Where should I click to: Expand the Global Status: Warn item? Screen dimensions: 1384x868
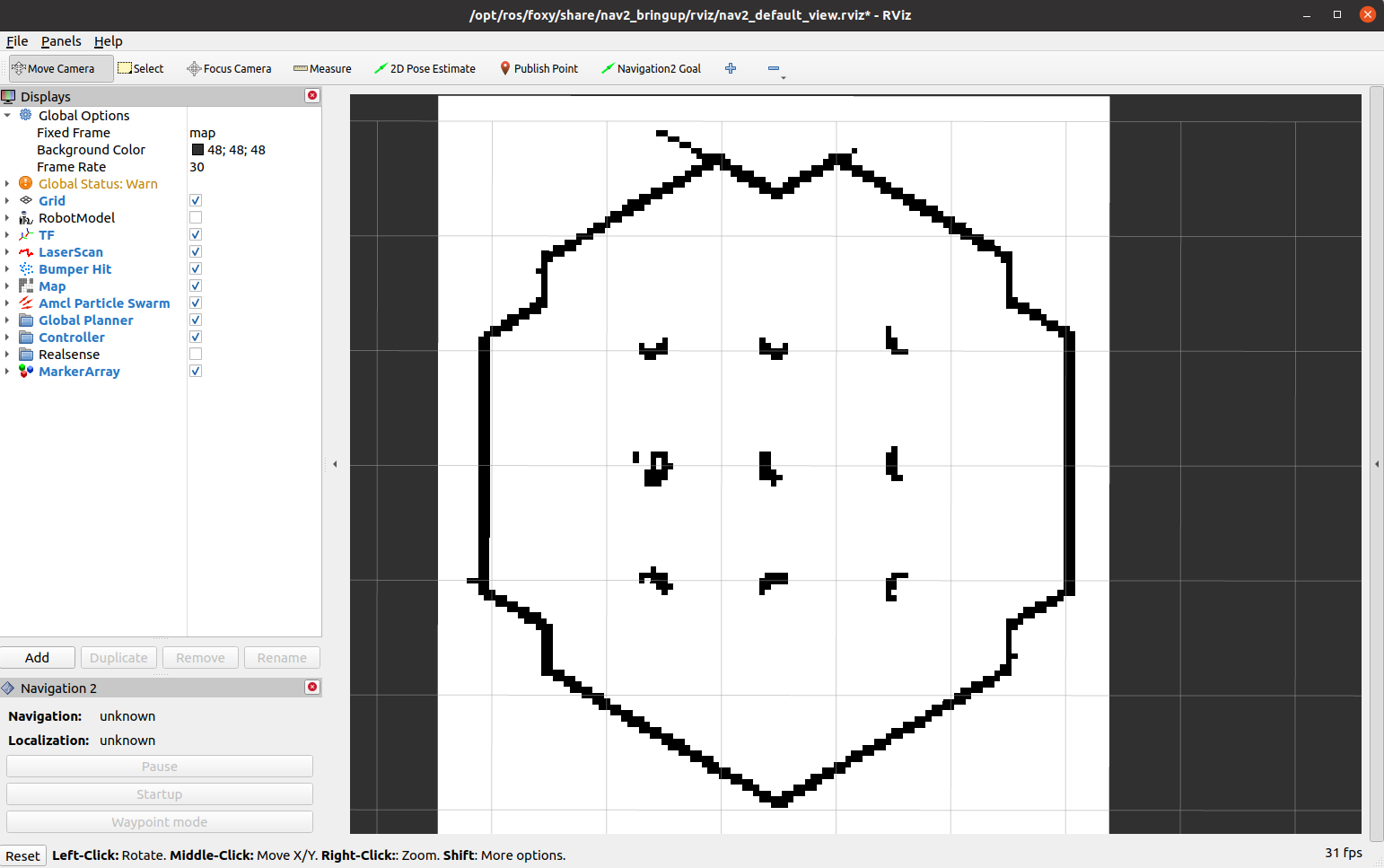7,184
